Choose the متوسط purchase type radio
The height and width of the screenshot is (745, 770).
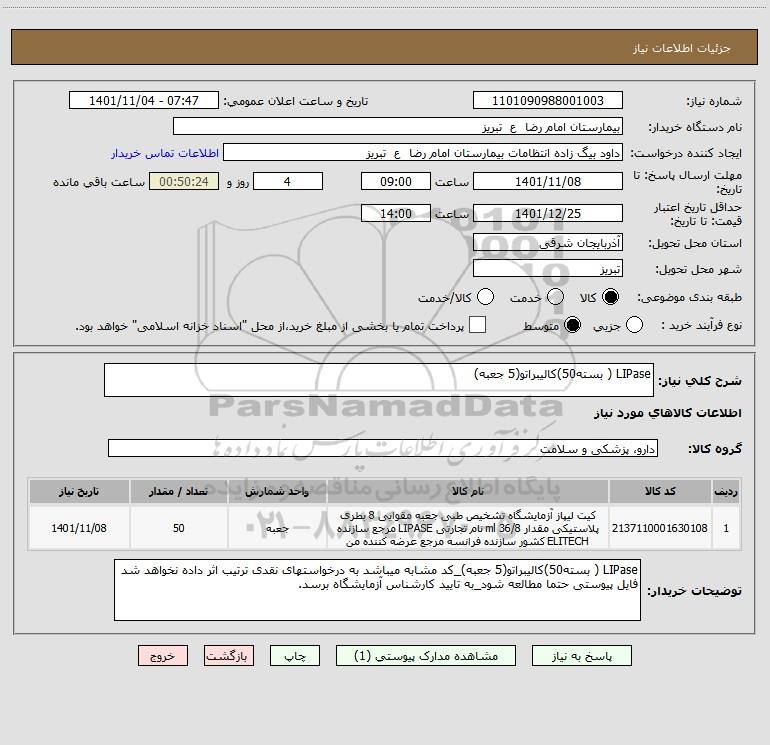click(x=573, y=325)
